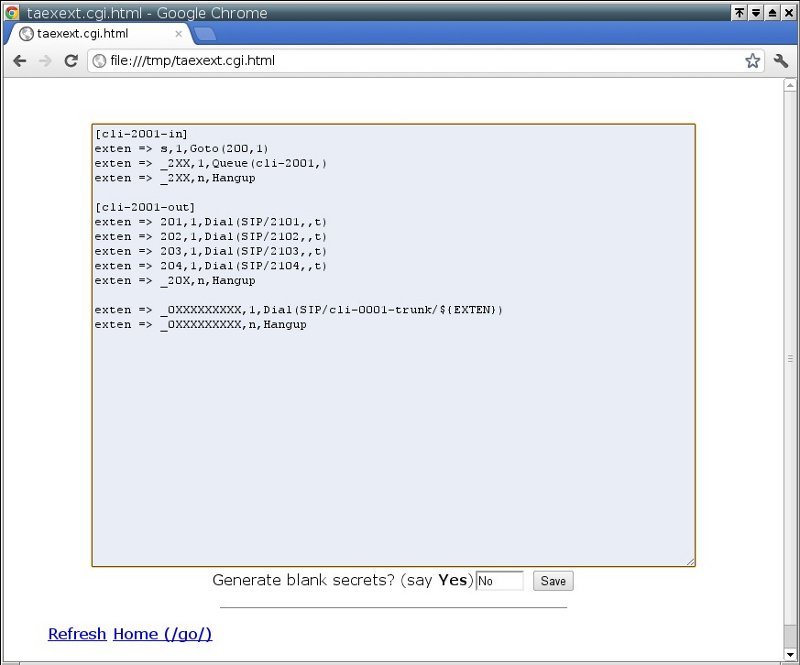
Task: Open the Chrome wrench menu
Action: [x=781, y=61]
